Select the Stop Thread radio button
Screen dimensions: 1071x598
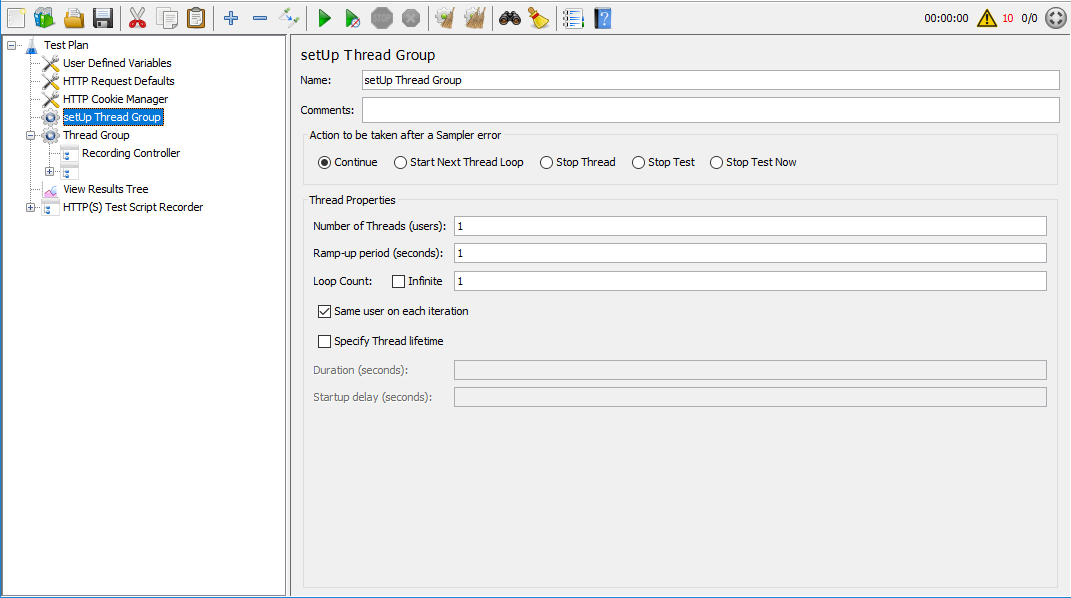point(546,162)
